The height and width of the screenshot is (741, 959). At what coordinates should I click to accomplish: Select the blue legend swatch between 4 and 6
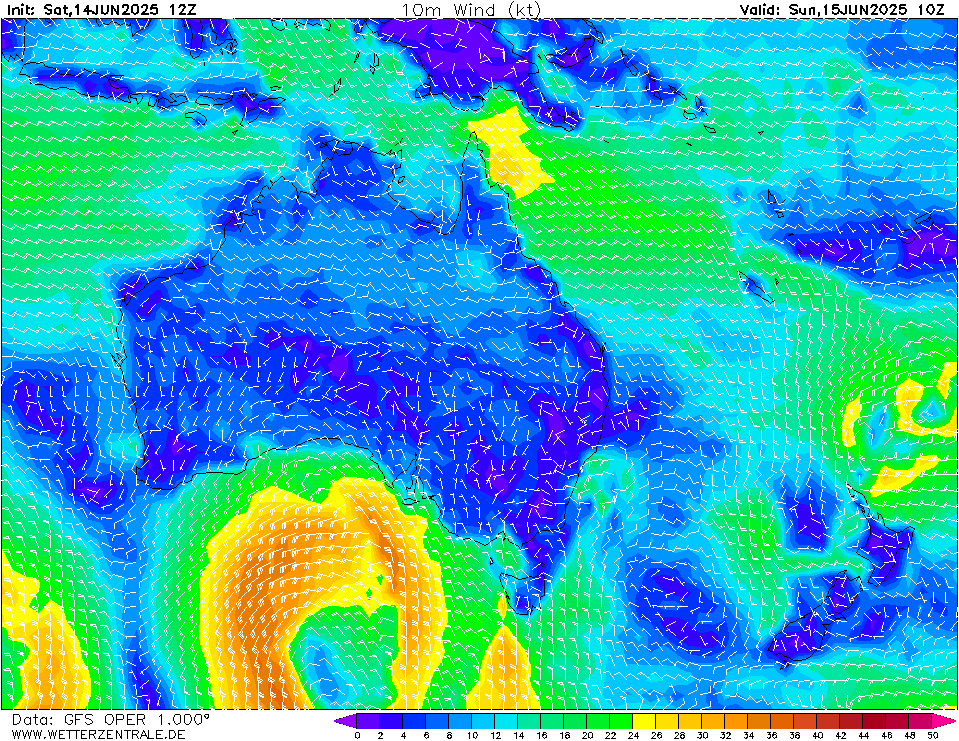[x=414, y=721]
